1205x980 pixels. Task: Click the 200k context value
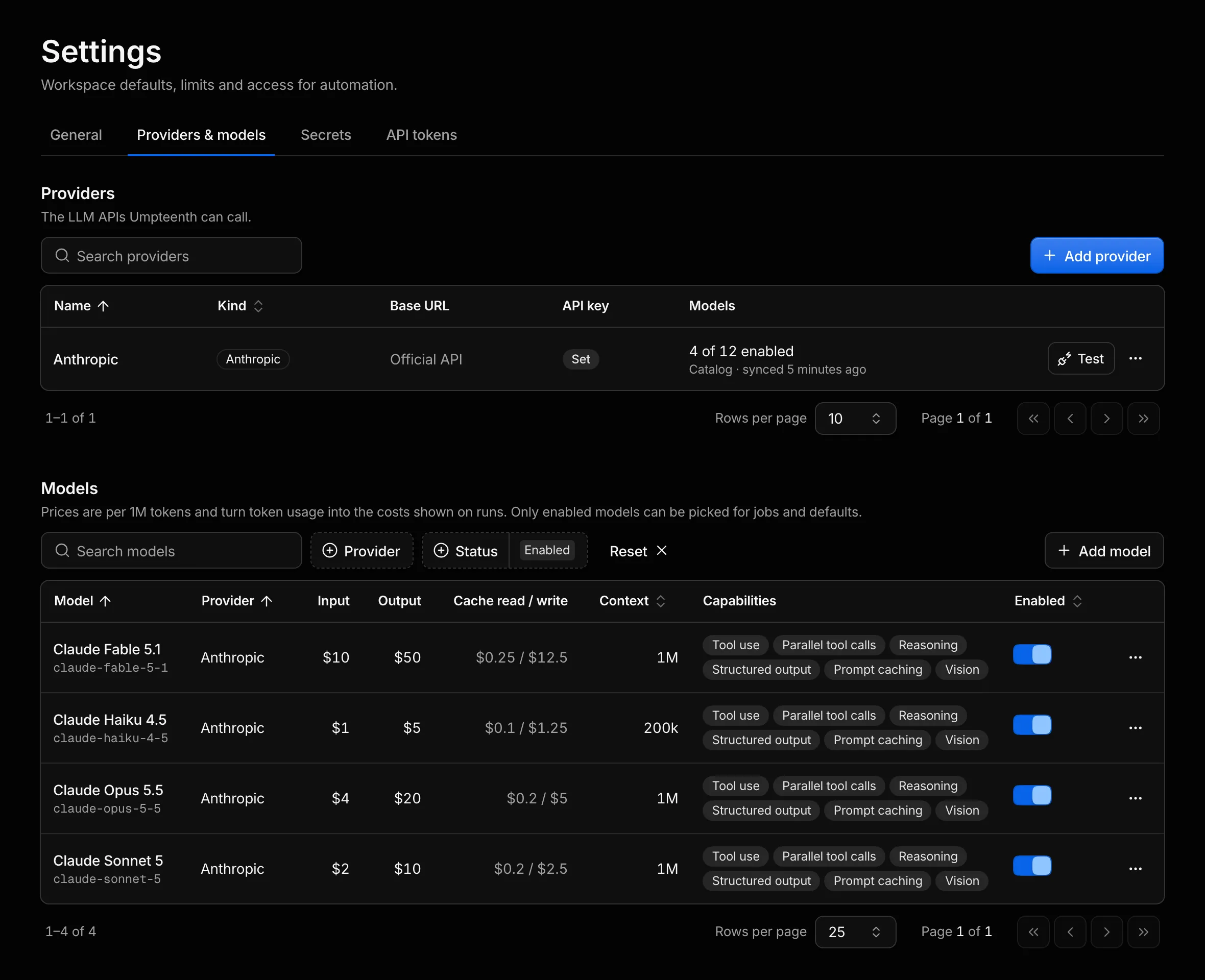pyautogui.click(x=661, y=728)
